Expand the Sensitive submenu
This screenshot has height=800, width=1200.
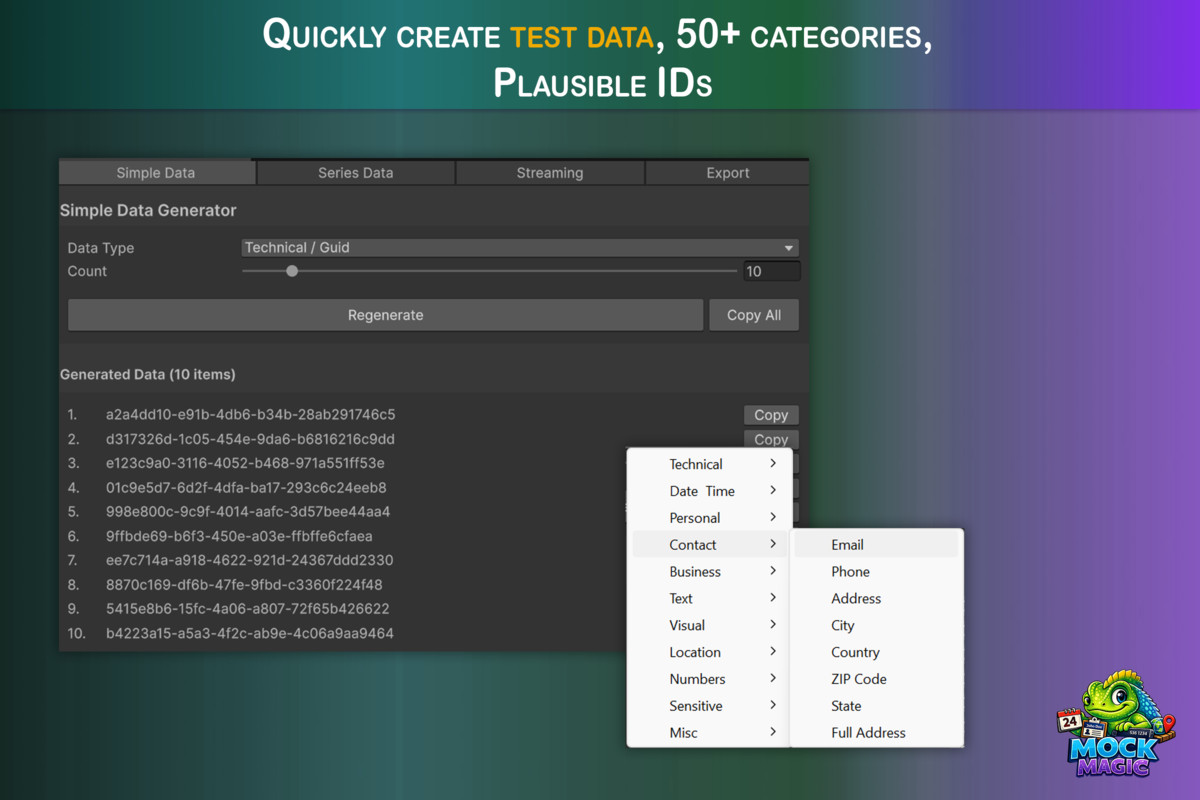coord(710,706)
